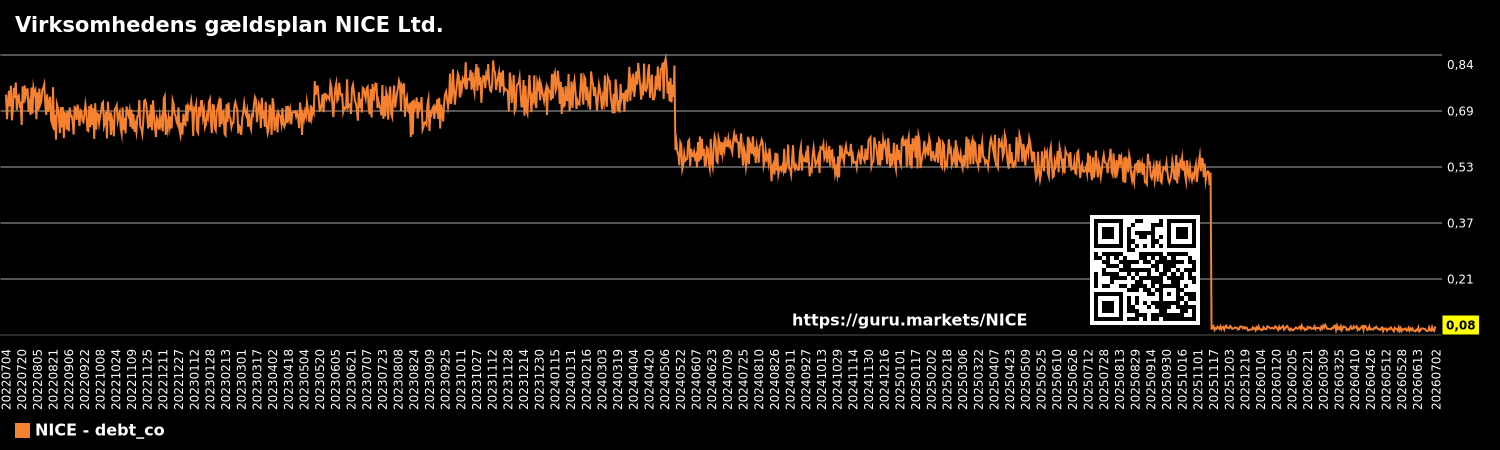The width and height of the screenshot is (1500, 450).
Task: Click the 20260120 date on x-axis
Action: [1278, 378]
